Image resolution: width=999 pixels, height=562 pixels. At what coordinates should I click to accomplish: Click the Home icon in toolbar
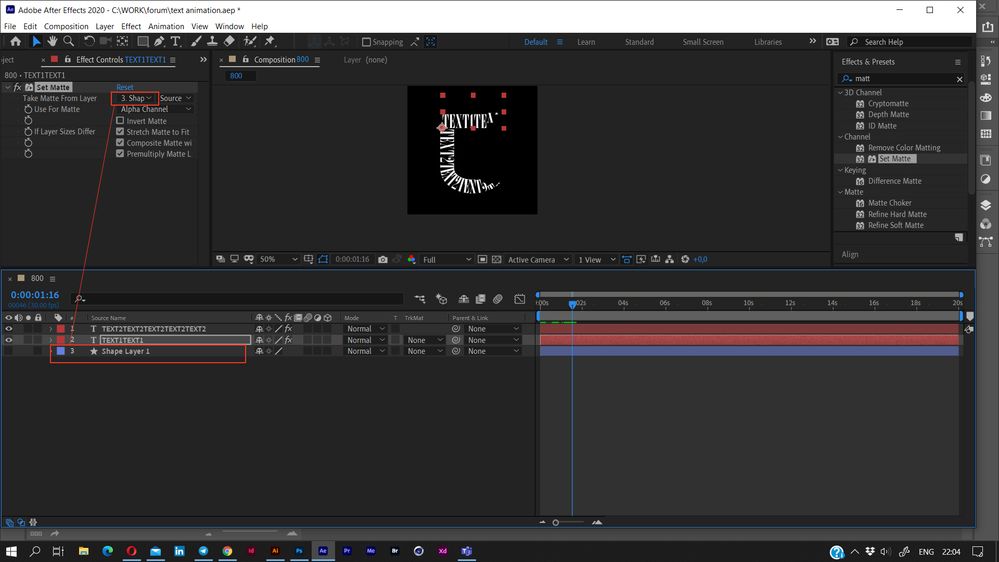15,42
